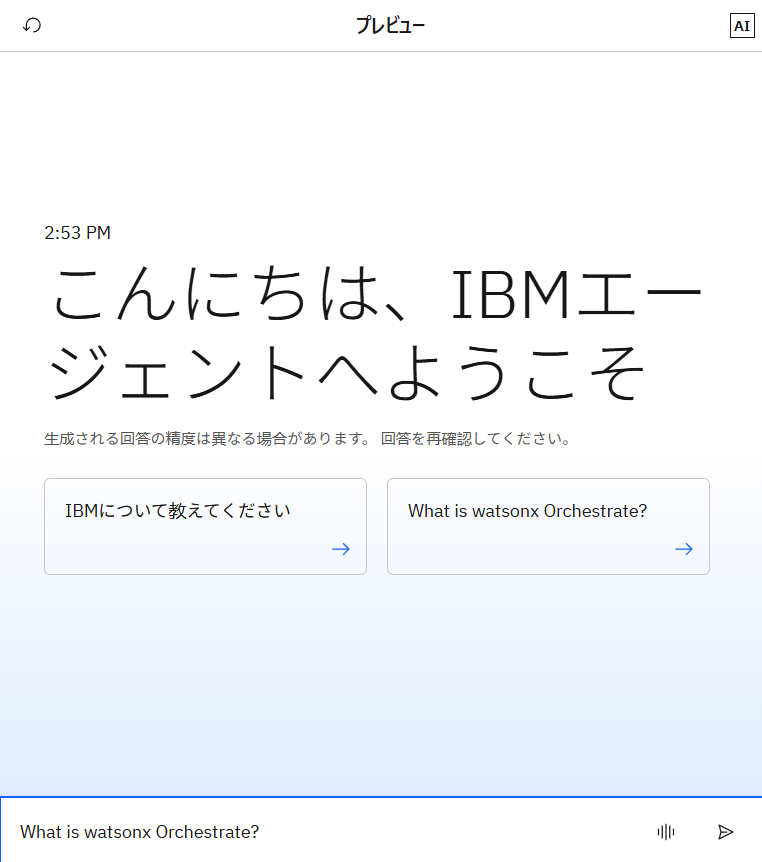Click empty space in the input bar
This screenshot has height=862, width=762.
pyautogui.click(x=450, y=831)
